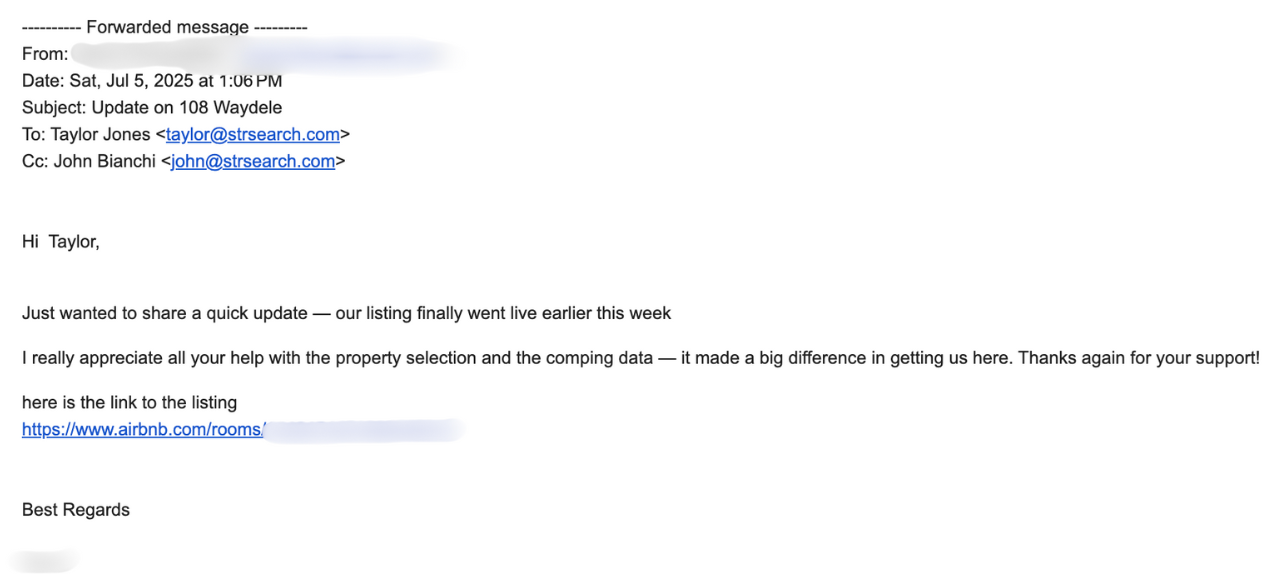The image size is (1276, 574).
Task: Click the 'Hi Taylor,' greeting
Action: click(61, 241)
